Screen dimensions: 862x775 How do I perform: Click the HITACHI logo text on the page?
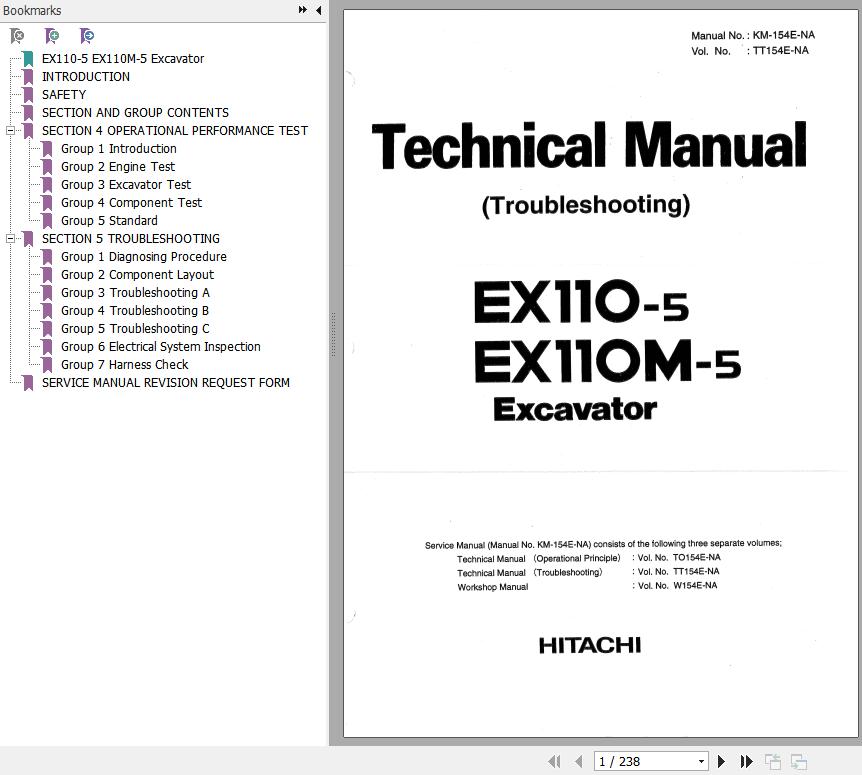589,645
